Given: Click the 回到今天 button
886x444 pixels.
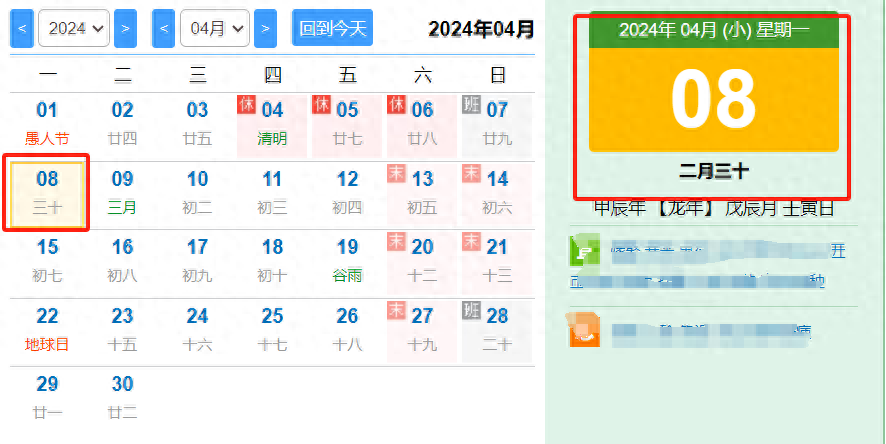Looking at the screenshot, I should coord(333,28).
